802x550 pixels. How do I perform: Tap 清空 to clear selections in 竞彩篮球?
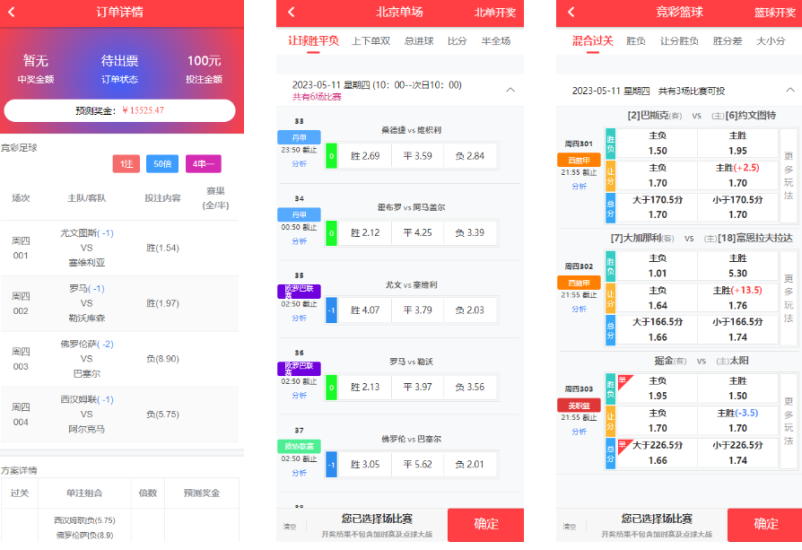pos(569,525)
